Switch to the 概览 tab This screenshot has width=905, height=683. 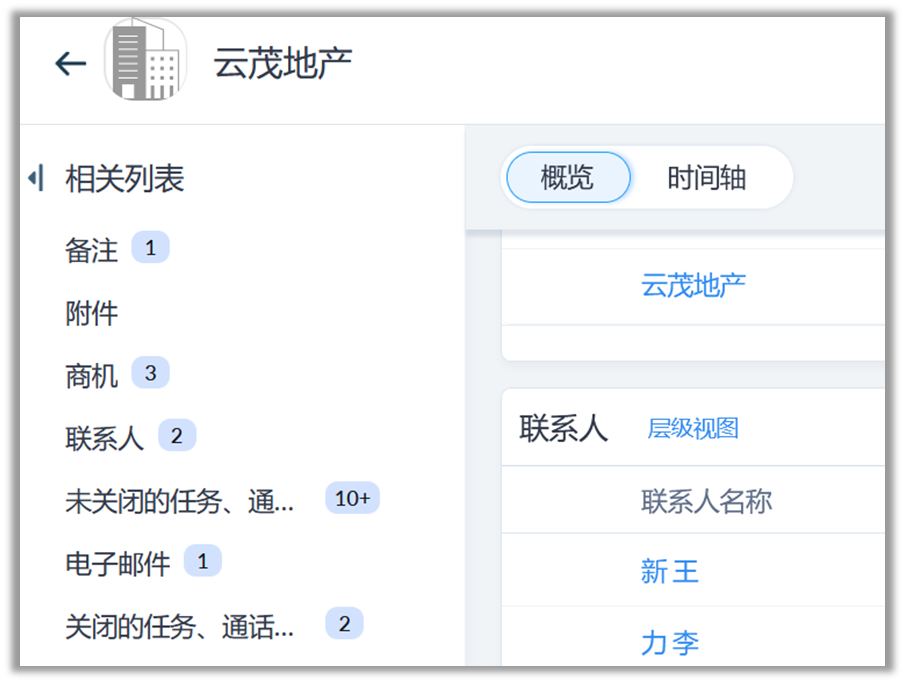coord(567,179)
